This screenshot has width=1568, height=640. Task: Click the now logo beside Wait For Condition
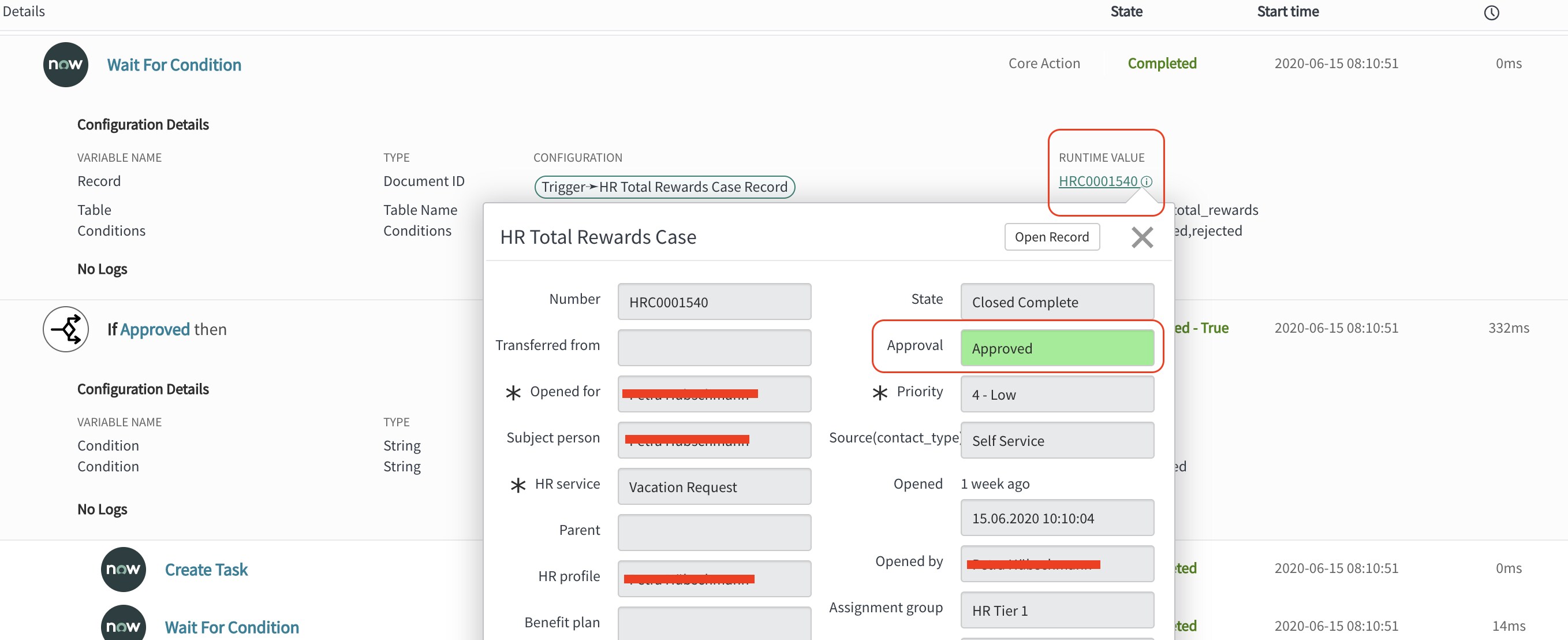click(66, 65)
